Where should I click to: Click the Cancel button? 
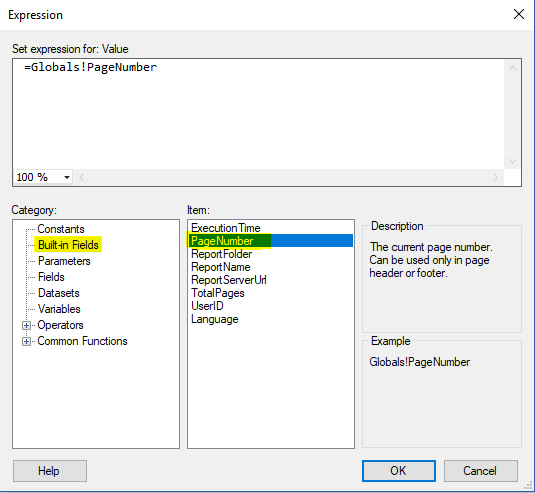click(x=480, y=471)
